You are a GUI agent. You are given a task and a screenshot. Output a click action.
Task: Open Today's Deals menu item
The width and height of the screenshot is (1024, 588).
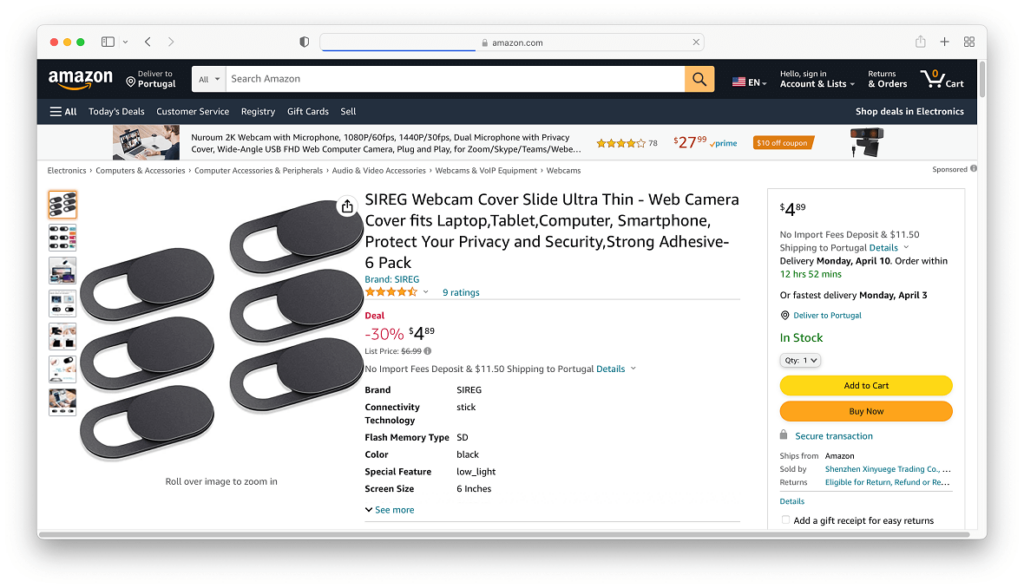pyautogui.click(x=116, y=111)
